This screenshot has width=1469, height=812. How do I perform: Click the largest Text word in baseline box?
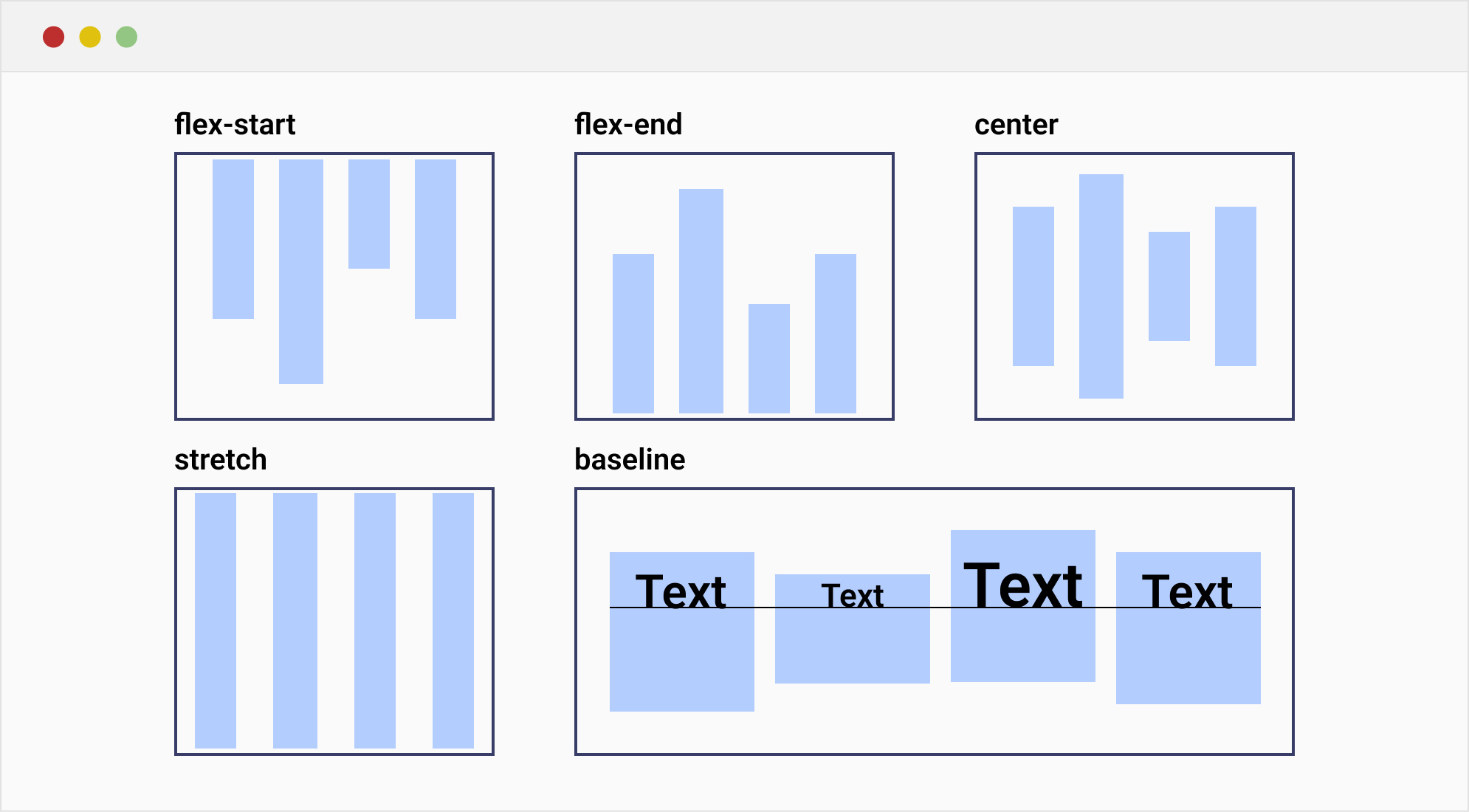[1023, 586]
